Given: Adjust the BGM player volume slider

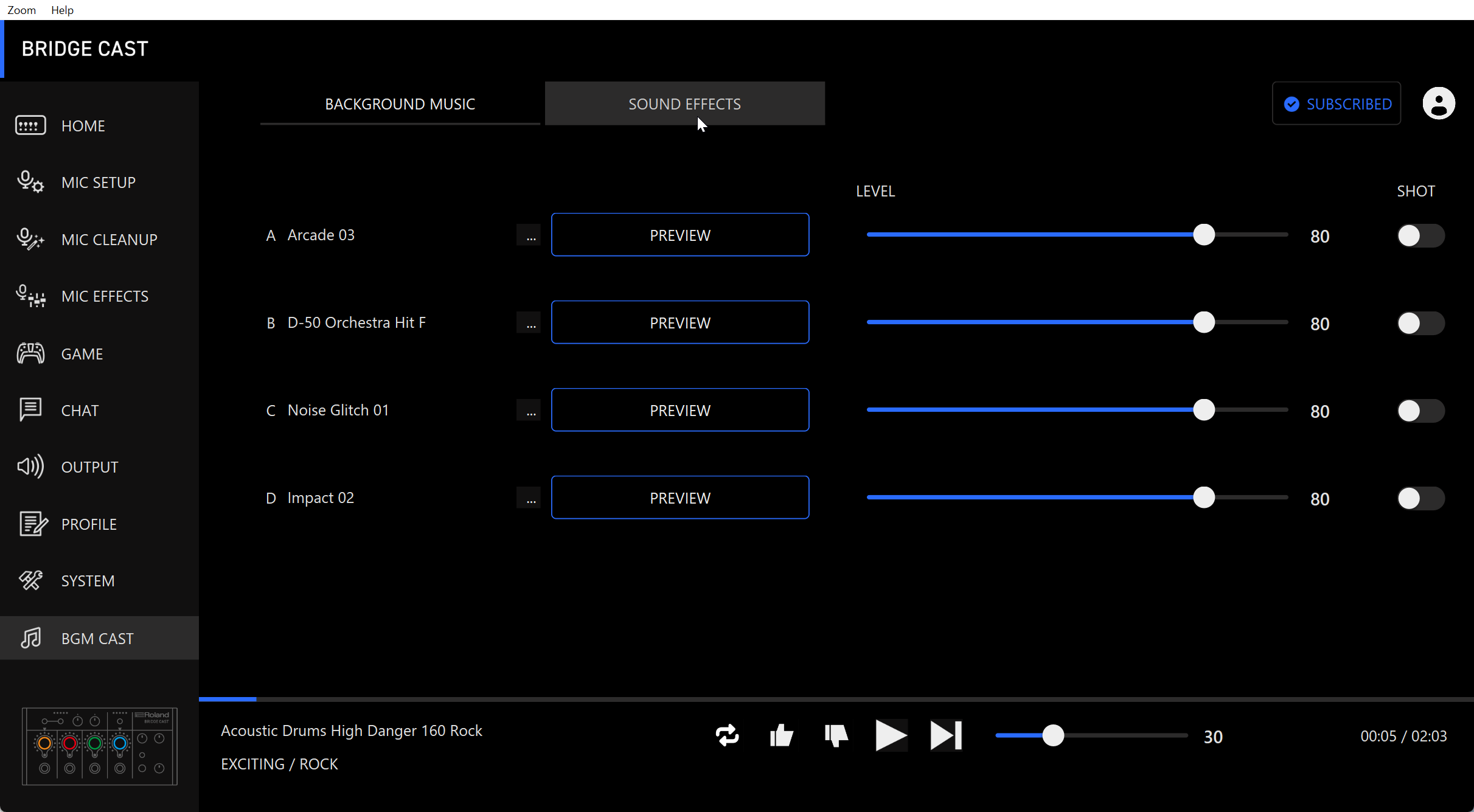Looking at the screenshot, I should [1091, 735].
